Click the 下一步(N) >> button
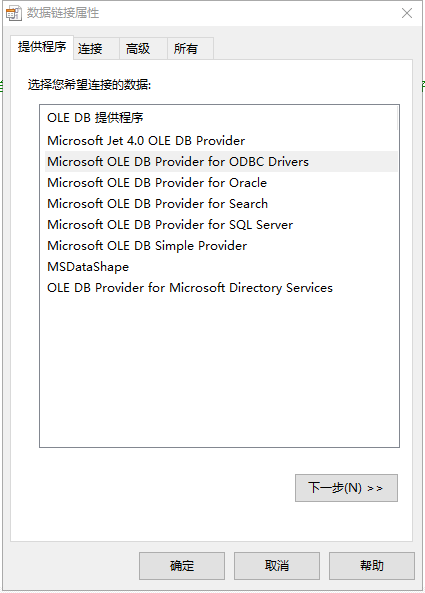The height and width of the screenshot is (593, 425). [x=346, y=488]
